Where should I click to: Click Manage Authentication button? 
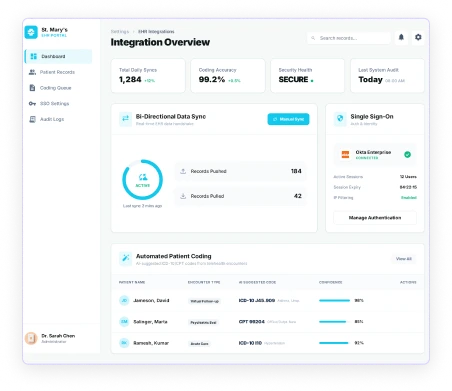coord(375,218)
